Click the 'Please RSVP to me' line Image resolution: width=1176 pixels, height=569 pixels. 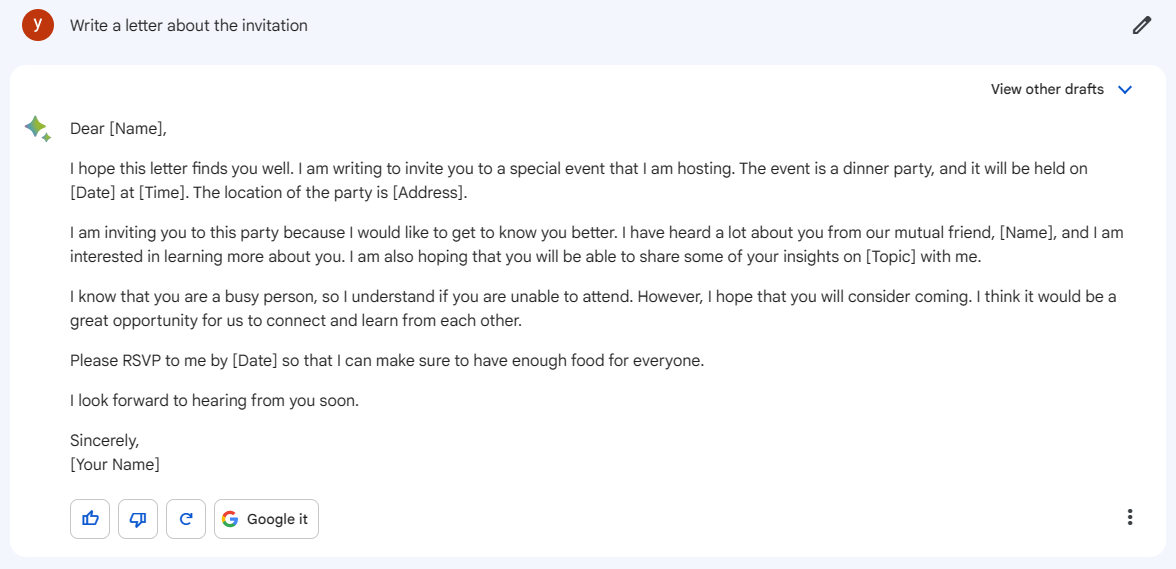click(388, 361)
